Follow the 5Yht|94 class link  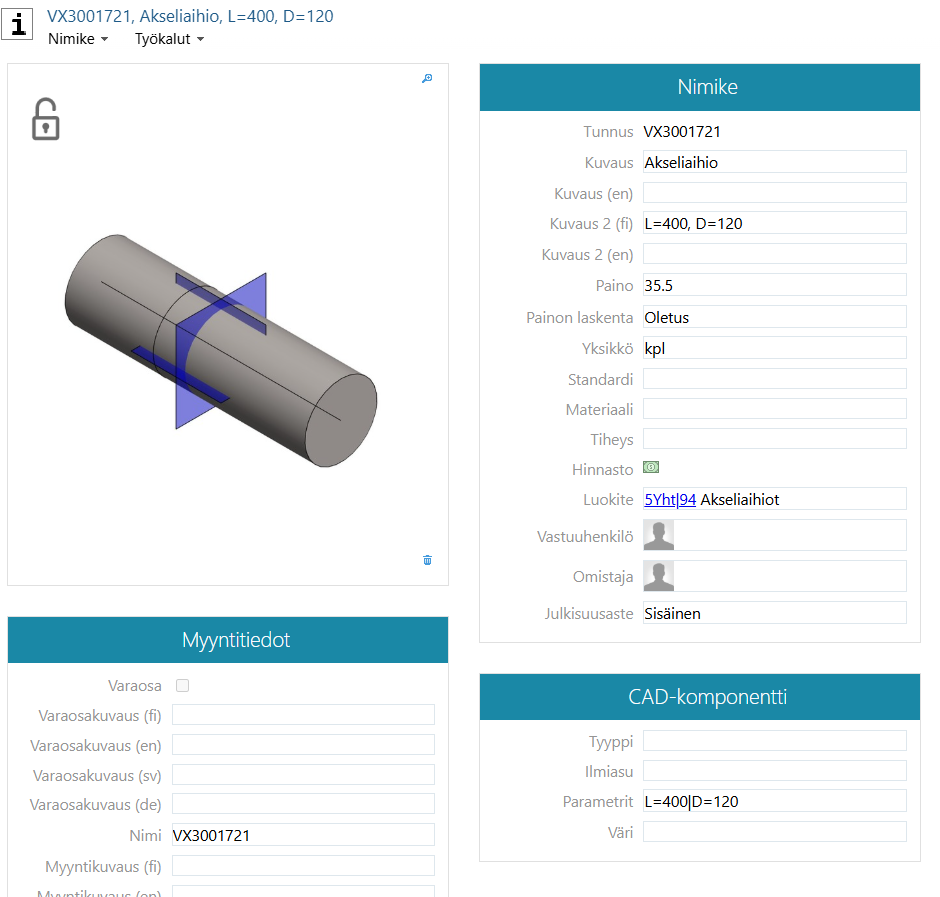coord(669,499)
